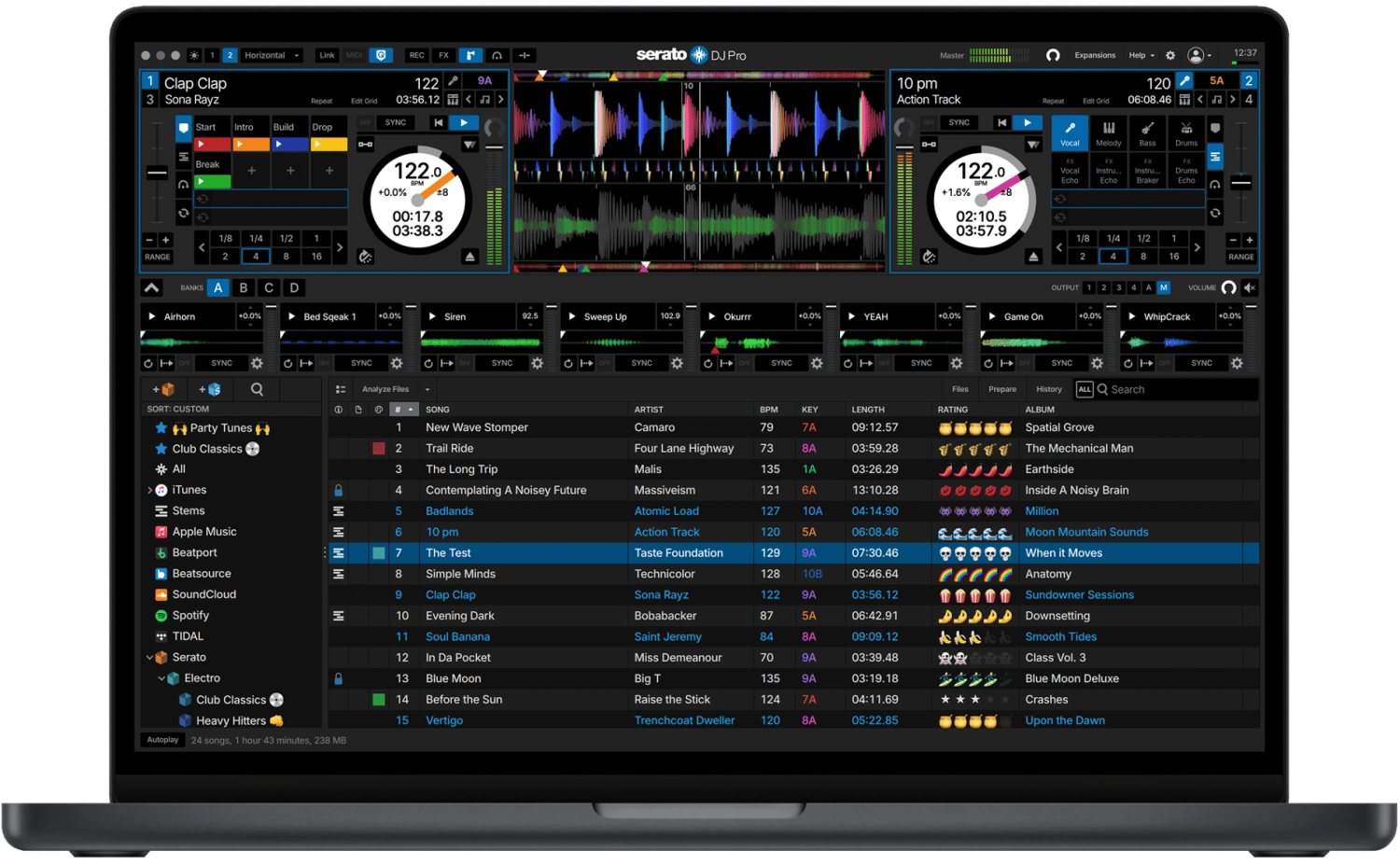Click the headphone icon beside Expansions

point(1053,56)
